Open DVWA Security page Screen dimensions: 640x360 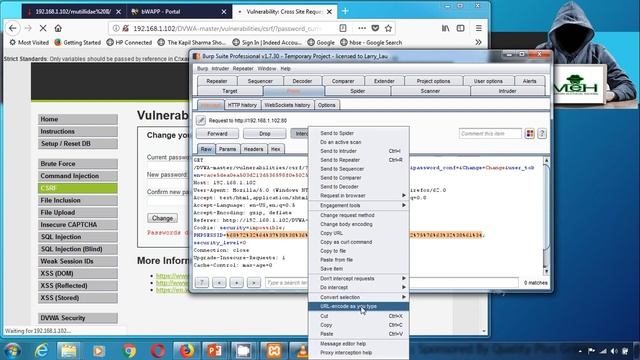78,318
